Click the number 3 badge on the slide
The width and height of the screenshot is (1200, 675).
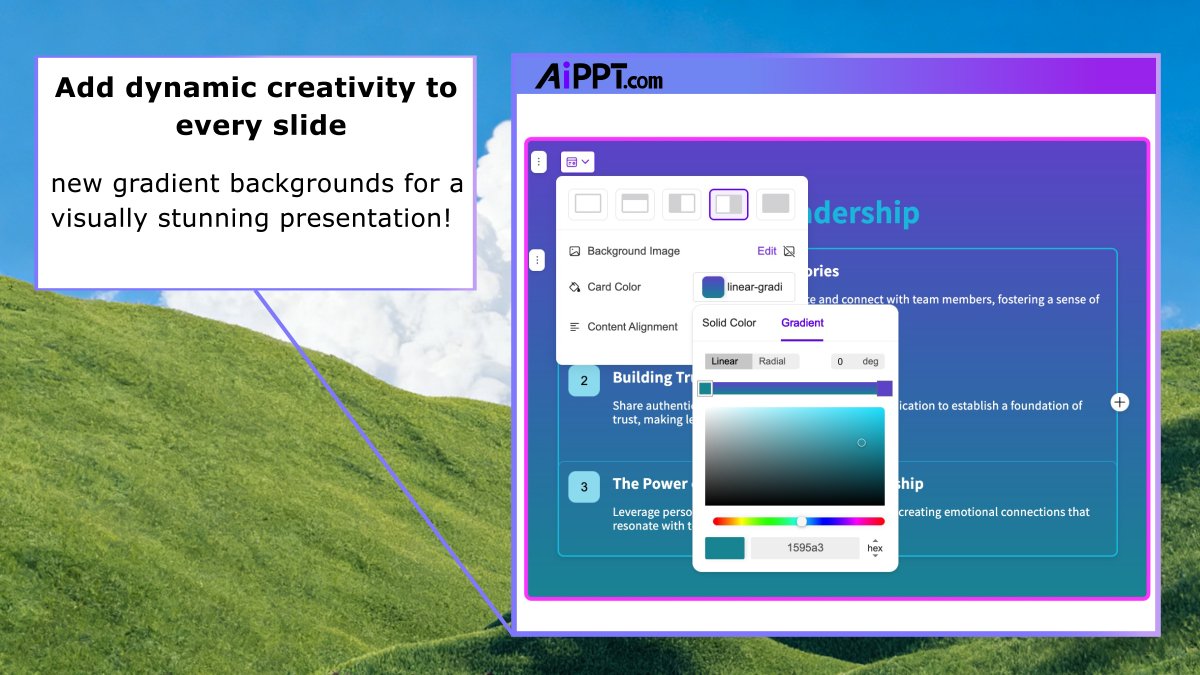584,486
